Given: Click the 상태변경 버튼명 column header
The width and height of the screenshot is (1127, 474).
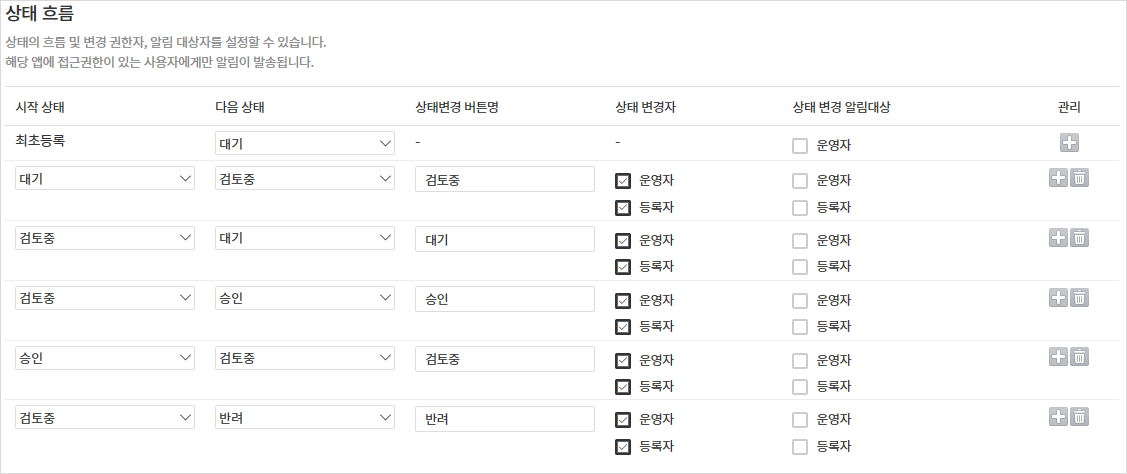Looking at the screenshot, I should tap(456, 107).
